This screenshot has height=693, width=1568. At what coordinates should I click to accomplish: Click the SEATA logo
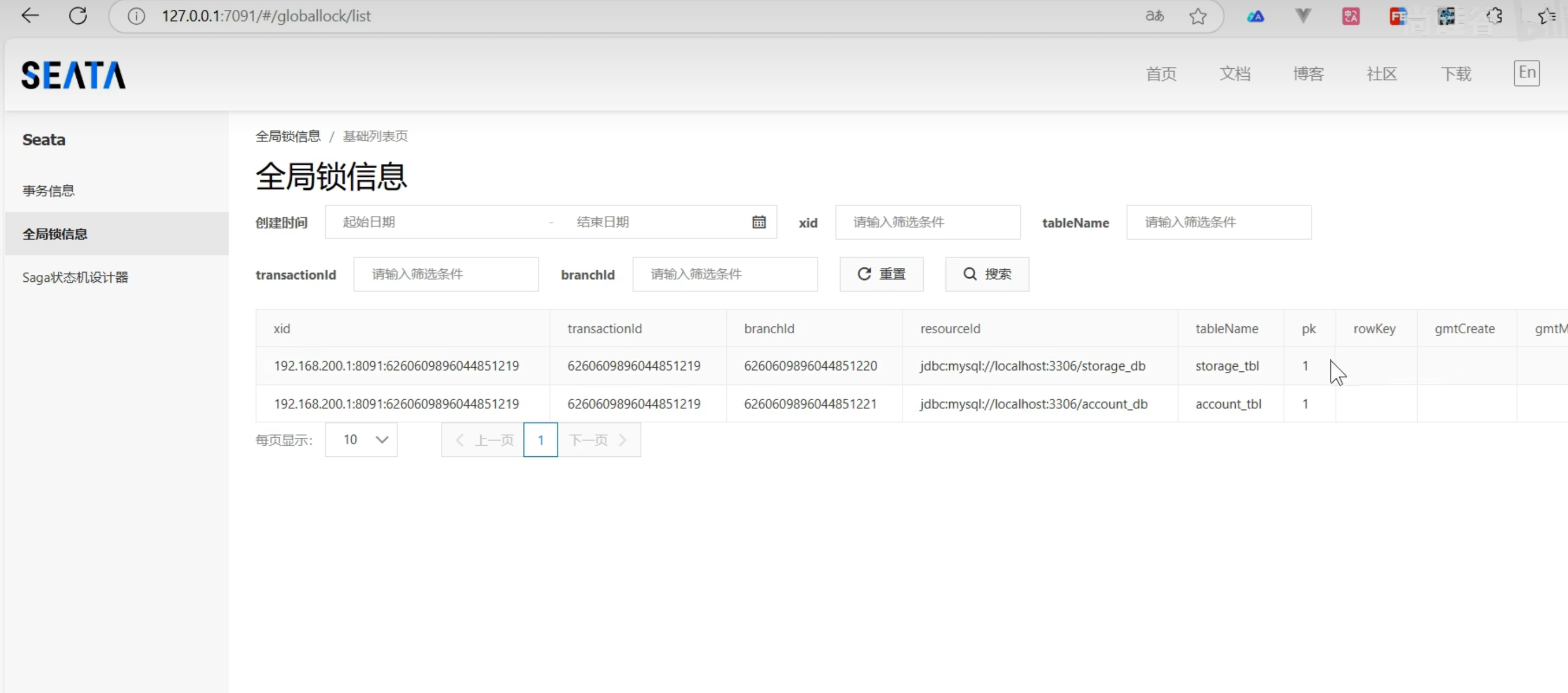click(73, 76)
